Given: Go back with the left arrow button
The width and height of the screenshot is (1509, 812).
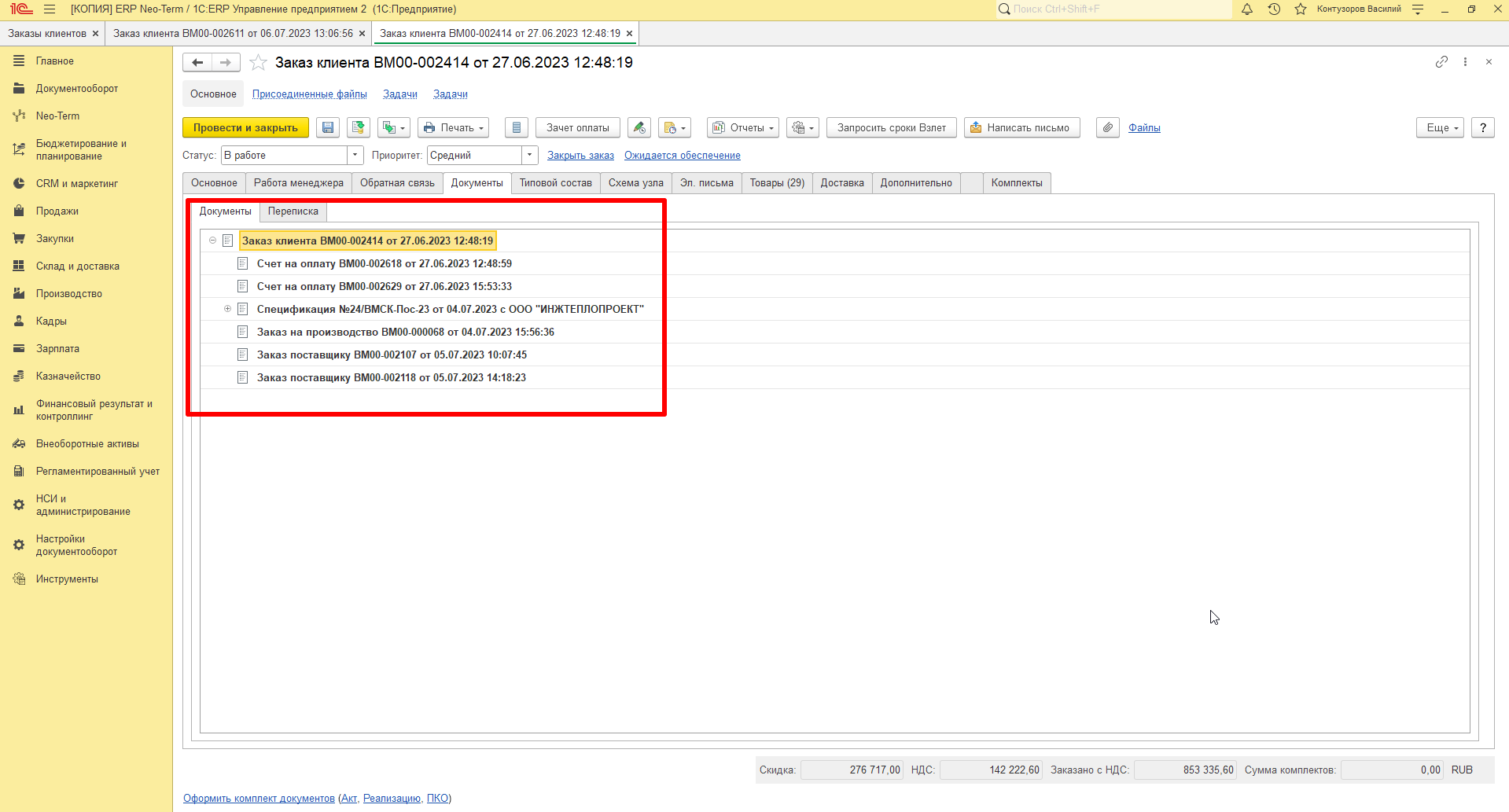Looking at the screenshot, I should point(197,63).
